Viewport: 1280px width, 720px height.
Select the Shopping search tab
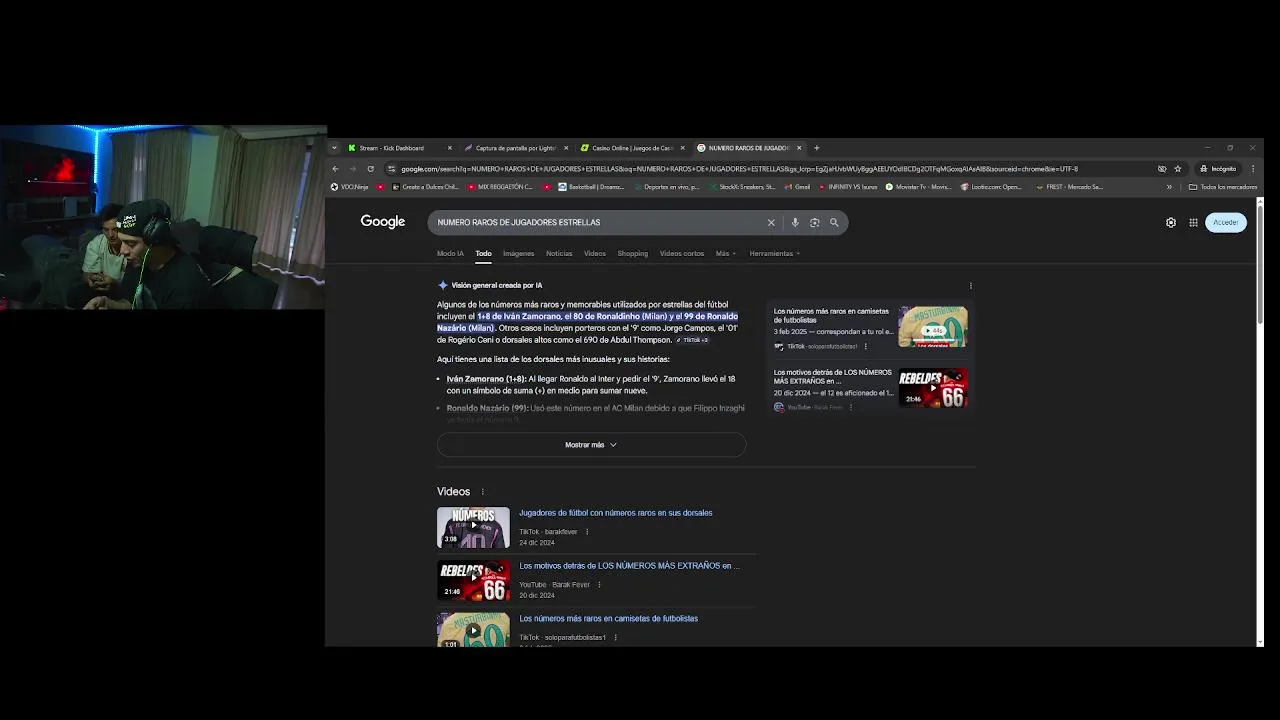pos(632,254)
